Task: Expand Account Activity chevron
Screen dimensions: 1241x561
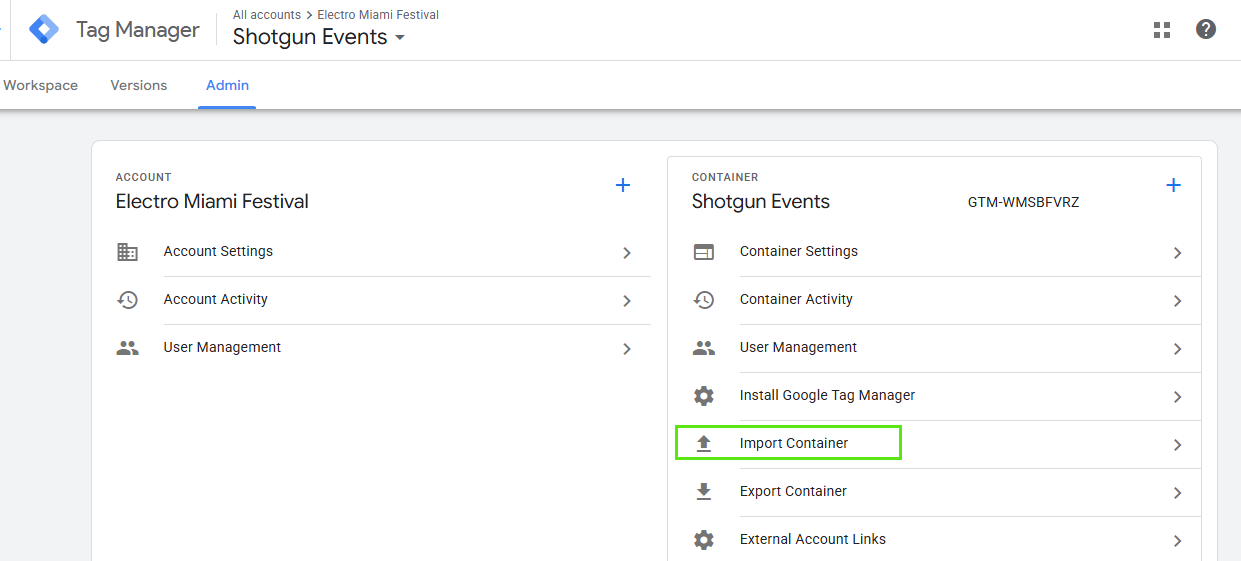Action: click(x=627, y=301)
